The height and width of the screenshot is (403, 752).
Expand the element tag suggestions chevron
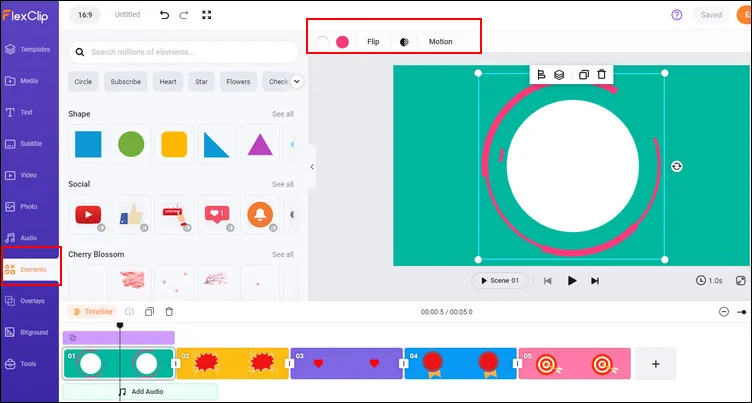pyautogui.click(x=296, y=82)
